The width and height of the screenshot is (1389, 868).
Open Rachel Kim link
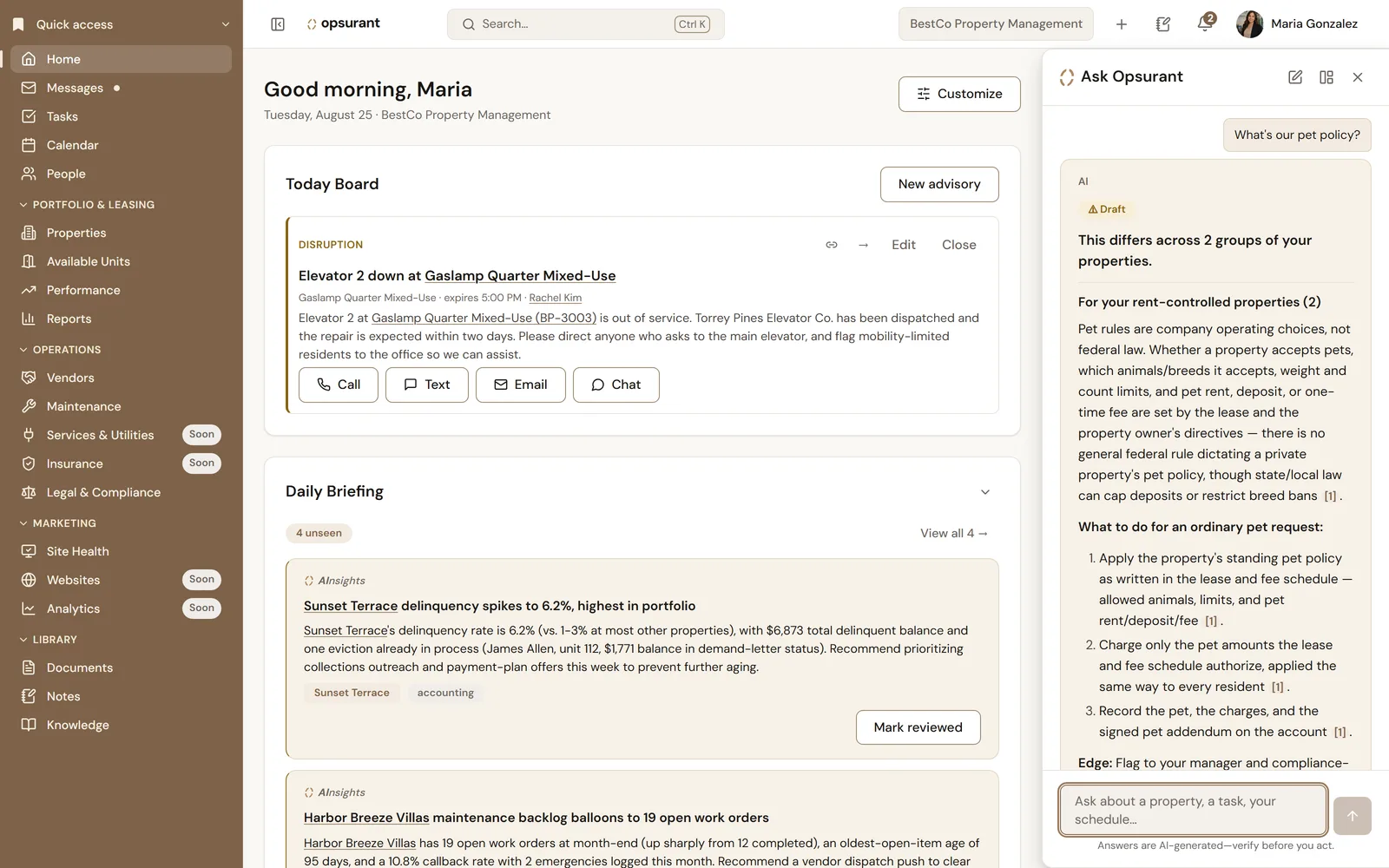556,298
